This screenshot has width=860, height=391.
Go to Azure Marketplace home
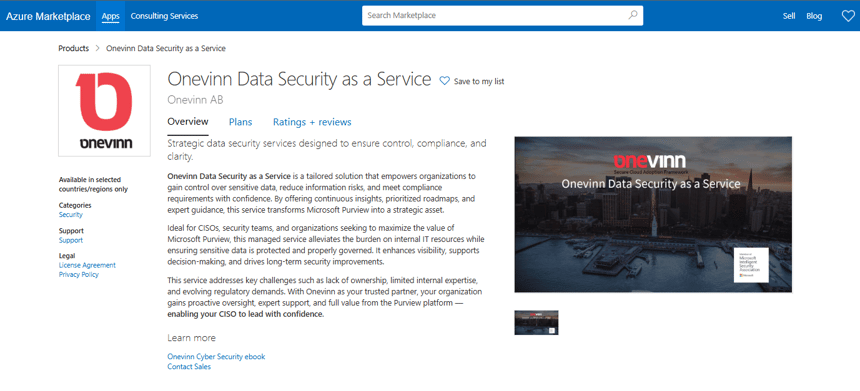48,16
